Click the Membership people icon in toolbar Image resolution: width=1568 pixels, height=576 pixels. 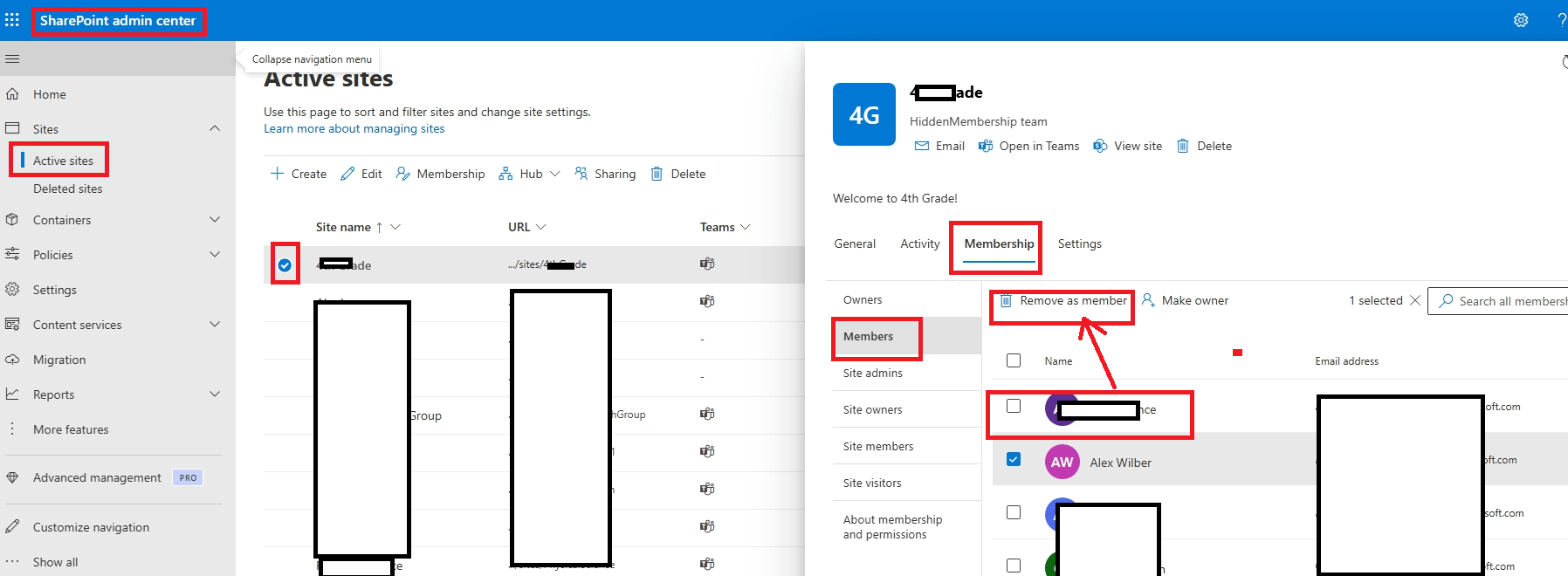(402, 174)
